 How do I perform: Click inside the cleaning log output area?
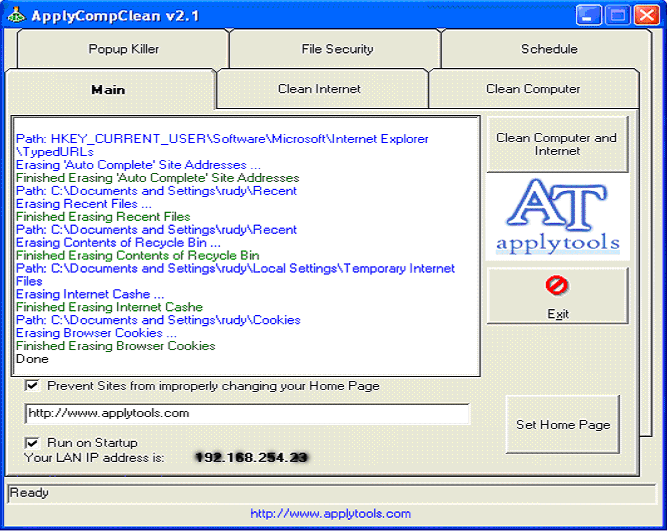245,250
